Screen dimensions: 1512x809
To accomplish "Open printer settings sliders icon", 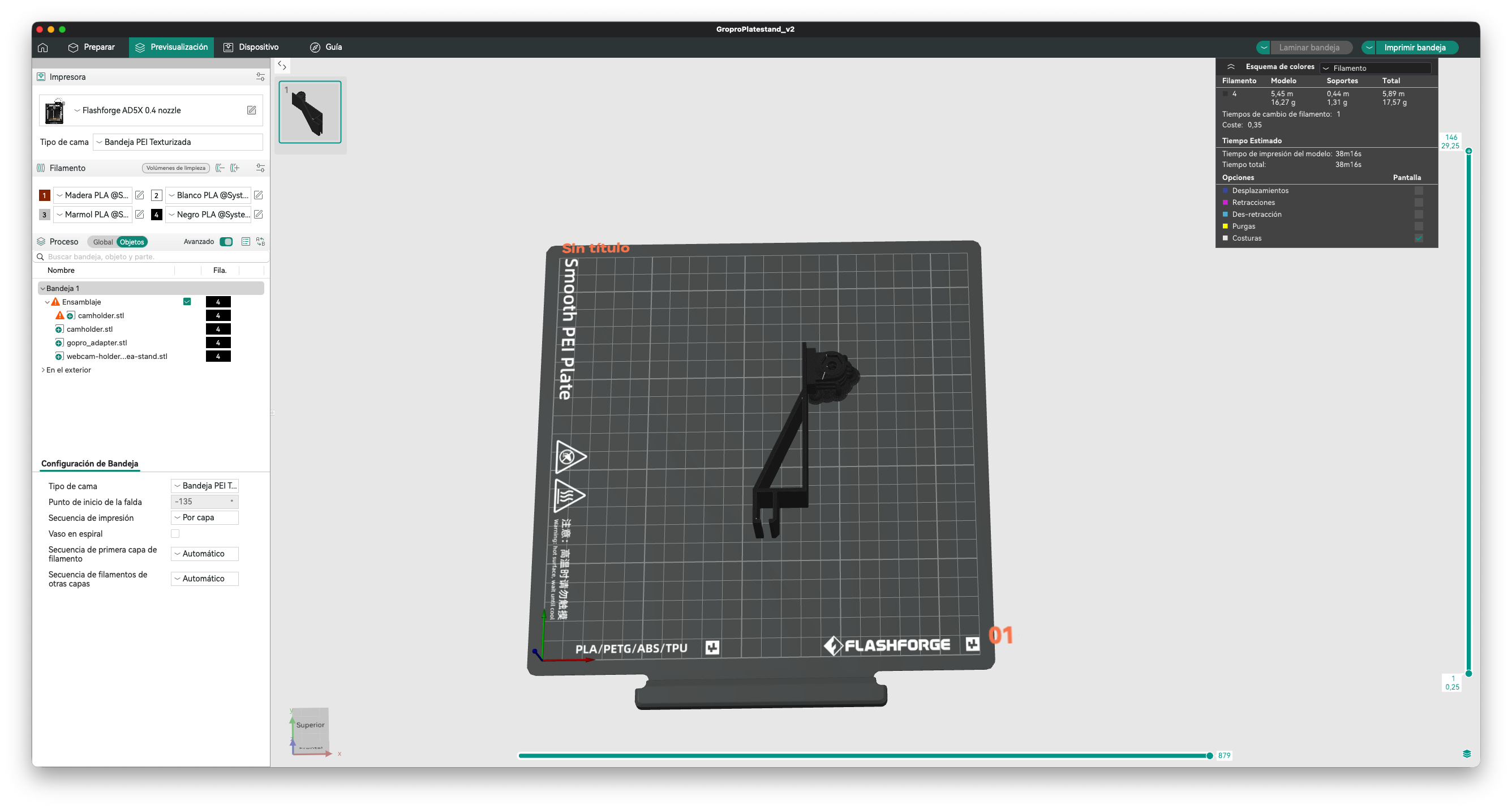I will (x=261, y=77).
